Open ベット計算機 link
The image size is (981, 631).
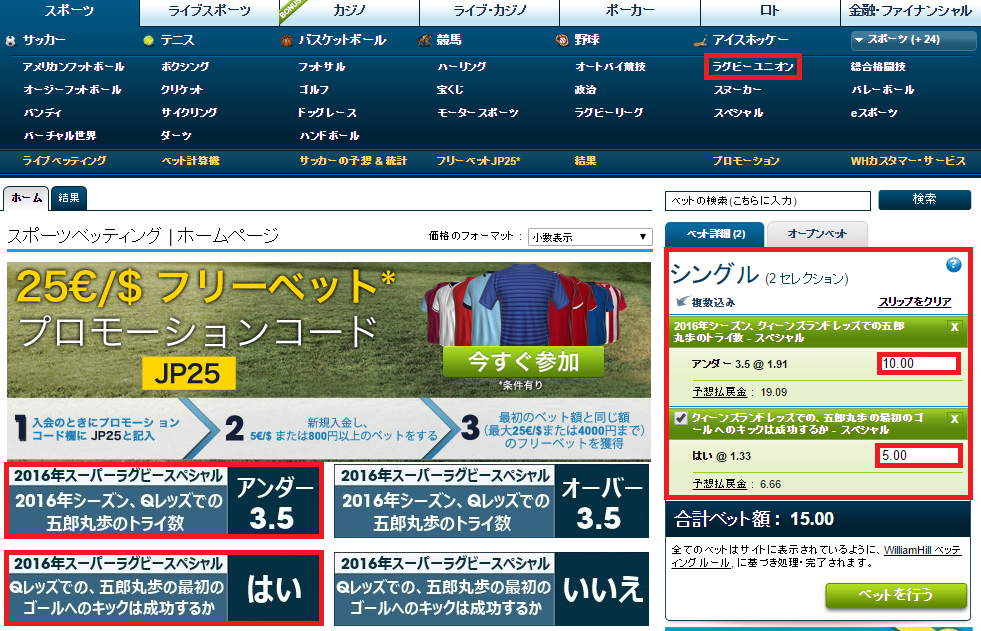pos(190,161)
